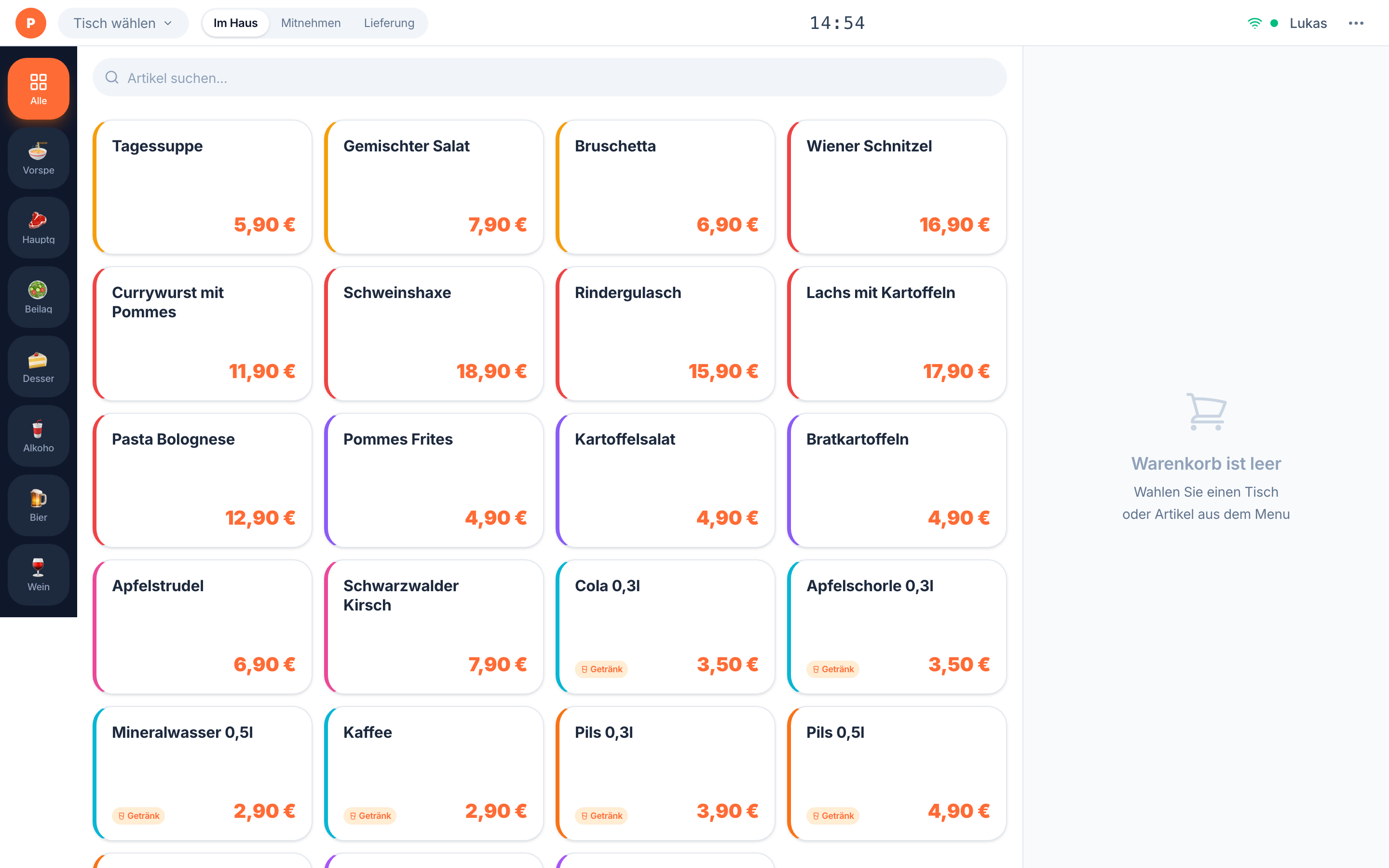Add Pils 0,3l to the order

665,773
